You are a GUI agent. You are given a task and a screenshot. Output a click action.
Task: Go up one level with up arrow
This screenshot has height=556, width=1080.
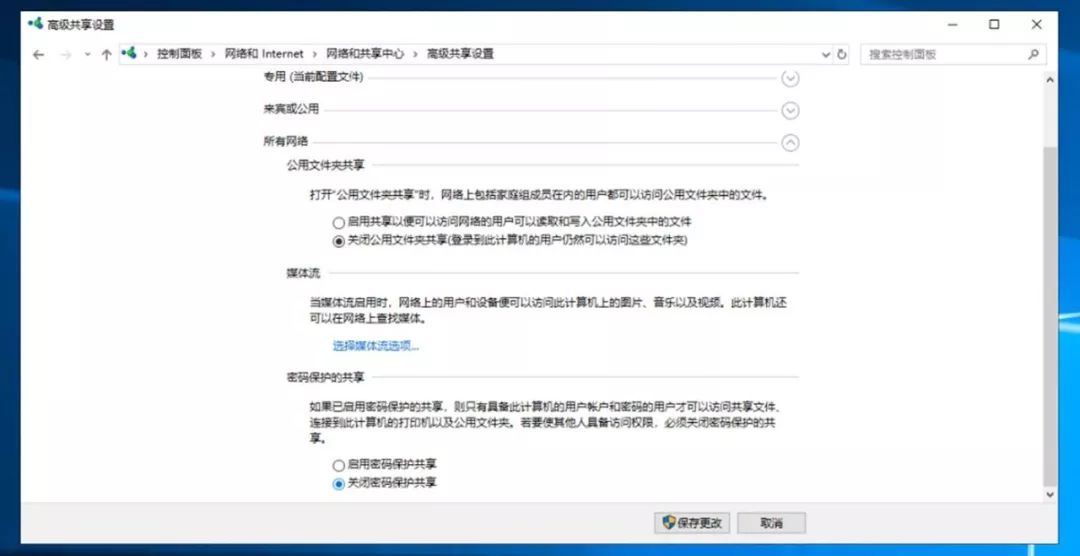pyautogui.click(x=106, y=54)
